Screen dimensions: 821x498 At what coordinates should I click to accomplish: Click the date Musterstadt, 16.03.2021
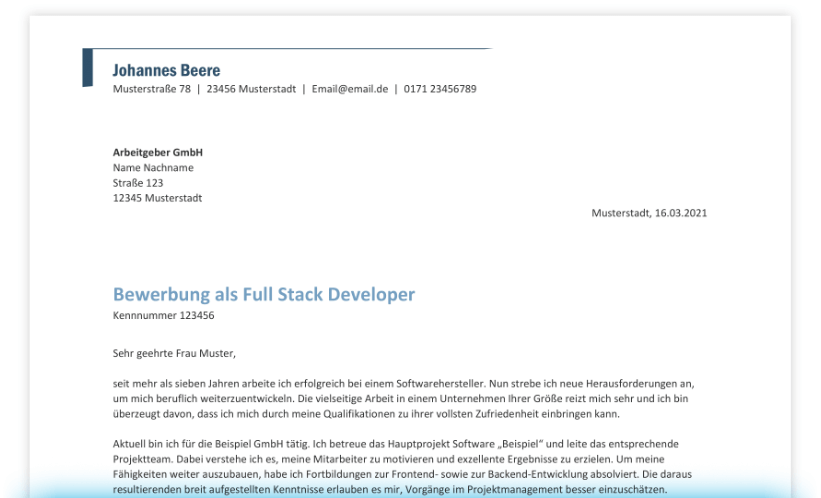pyautogui.click(x=649, y=213)
